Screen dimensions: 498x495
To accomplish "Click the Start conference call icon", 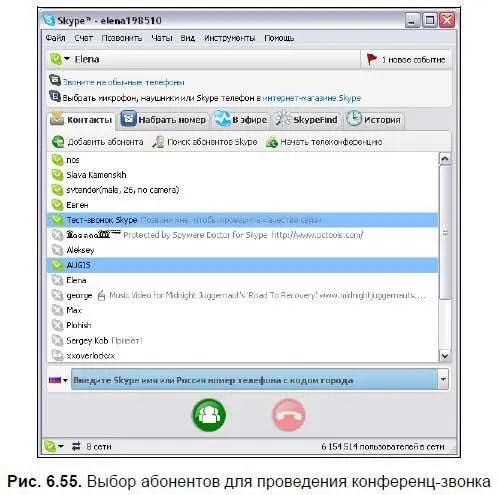I will (272, 142).
